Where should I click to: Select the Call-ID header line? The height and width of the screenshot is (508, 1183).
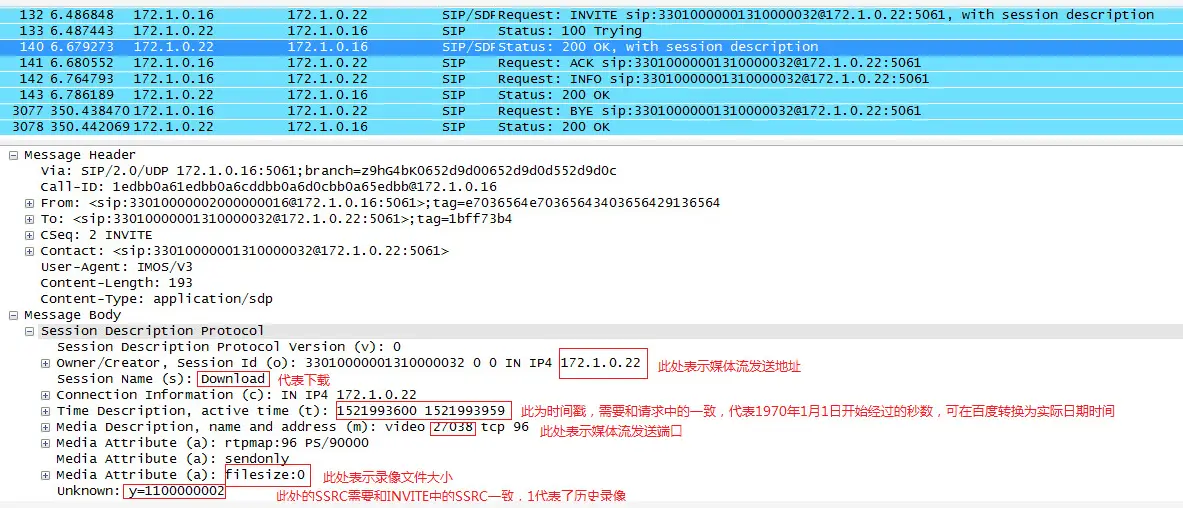pyautogui.click(x=268, y=187)
